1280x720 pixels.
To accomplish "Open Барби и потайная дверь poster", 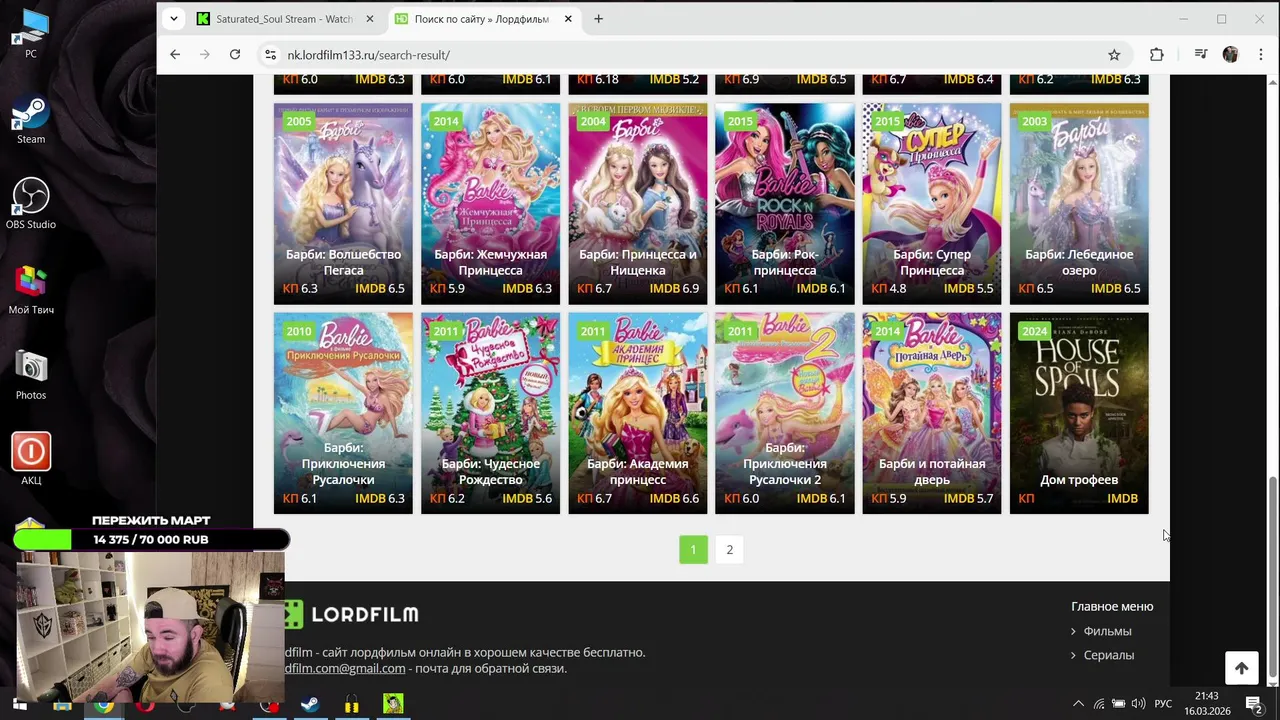I will (x=932, y=413).
